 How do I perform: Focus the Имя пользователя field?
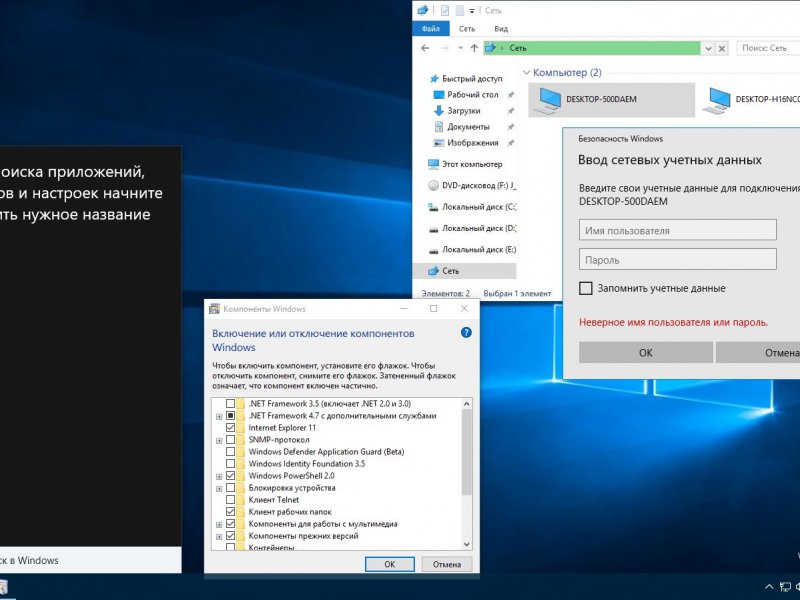[678, 230]
